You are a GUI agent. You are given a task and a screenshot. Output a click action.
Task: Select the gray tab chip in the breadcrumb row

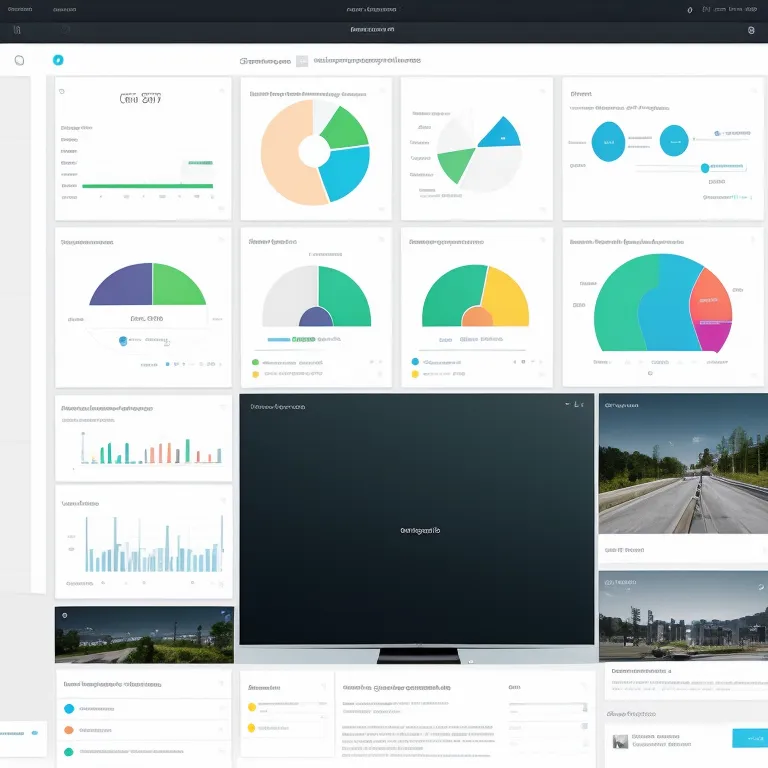point(302,61)
